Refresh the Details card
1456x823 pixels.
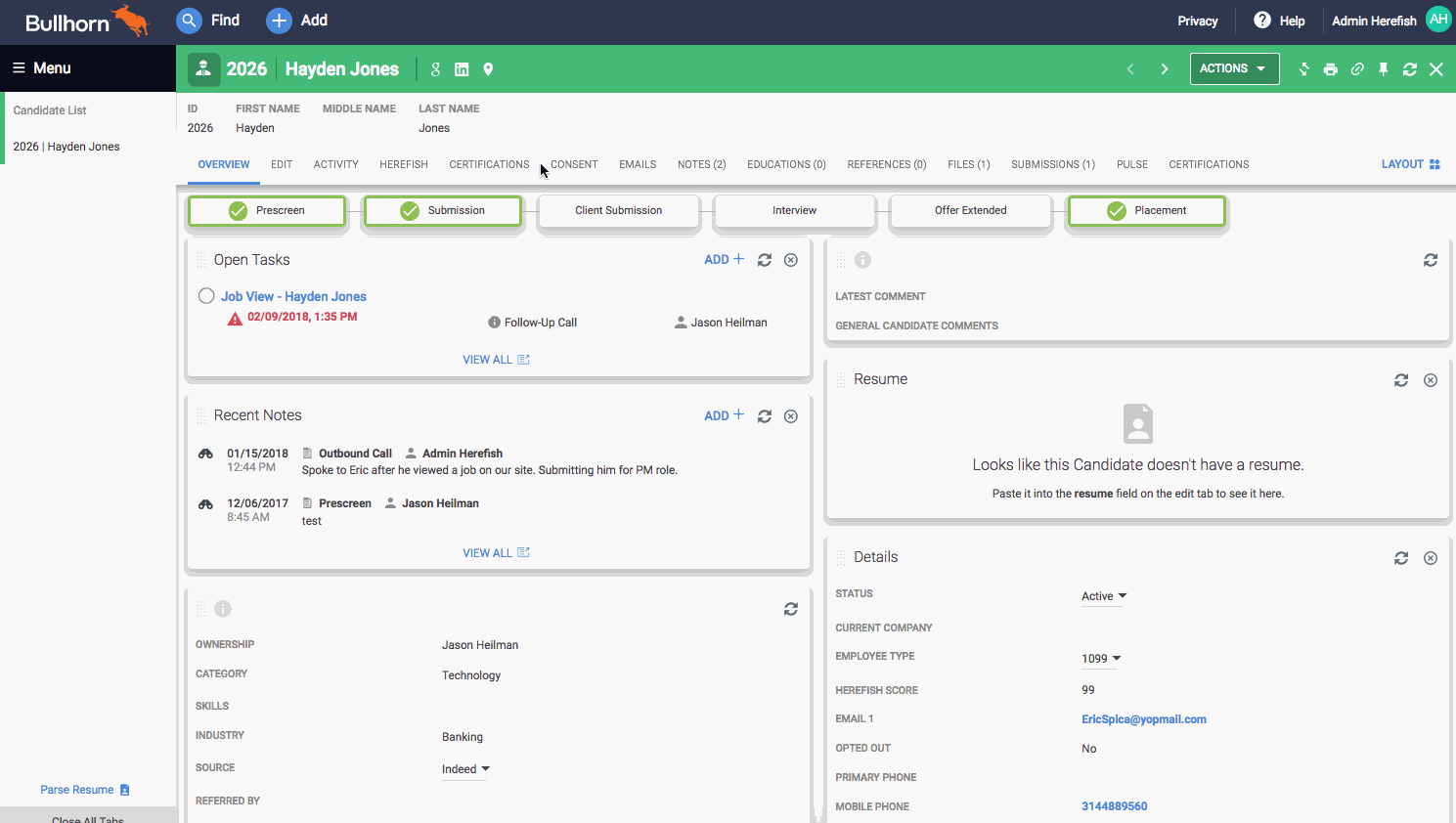pyautogui.click(x=1401, y=558)
